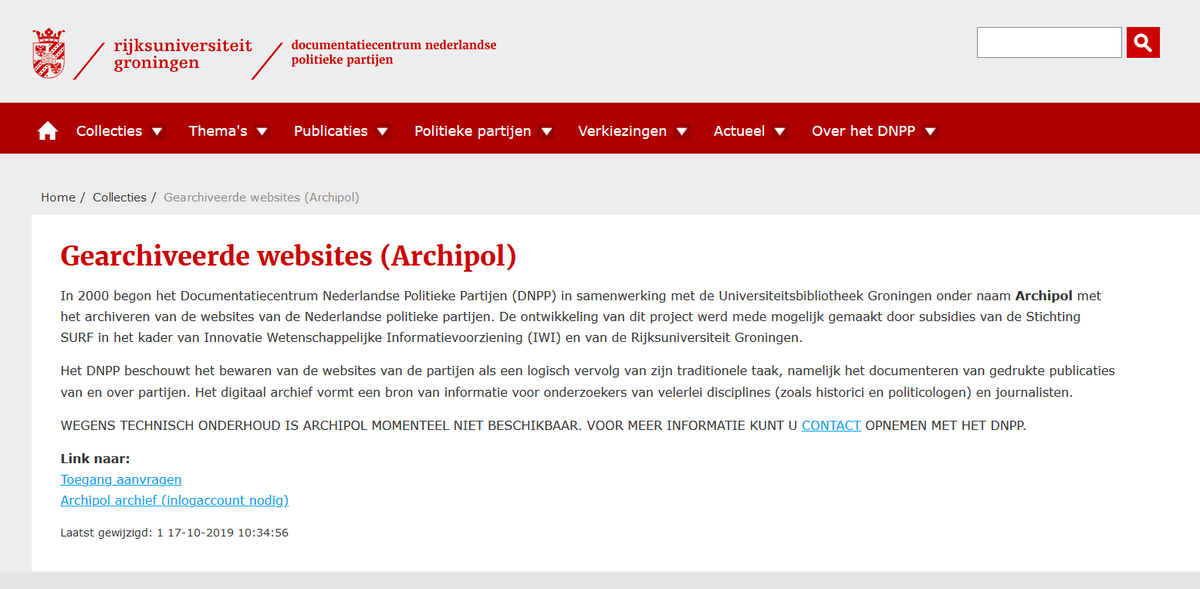Open the Publicaties menu
The width and height of the screenshot is (1200, 589).
(x=331, y=131)
